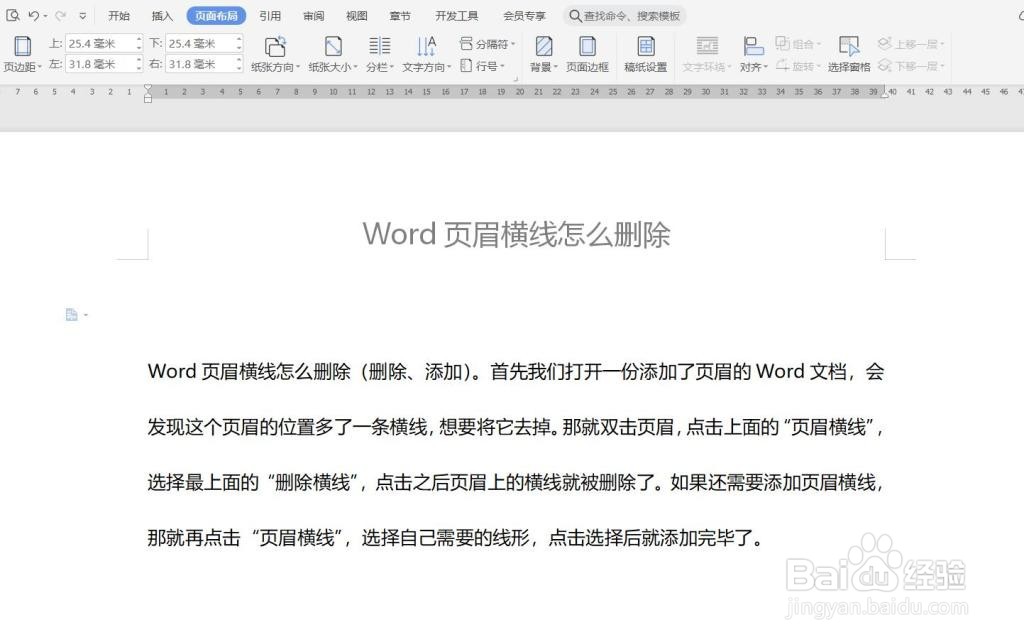Click the 旋转 rotate button
This screenshot has width=1024, height=642.
798,65
